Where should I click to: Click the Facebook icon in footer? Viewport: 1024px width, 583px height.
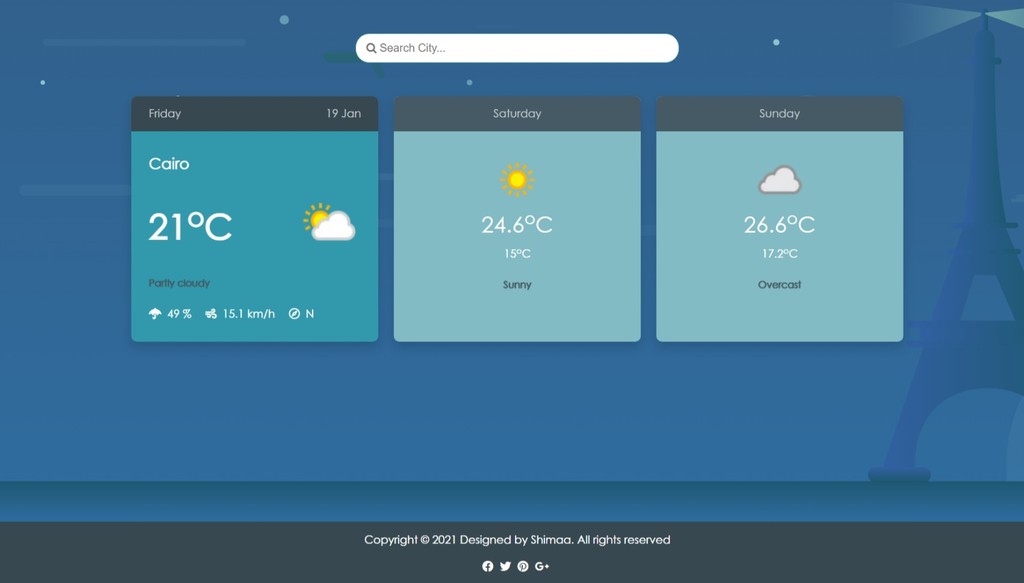[488, 566]
